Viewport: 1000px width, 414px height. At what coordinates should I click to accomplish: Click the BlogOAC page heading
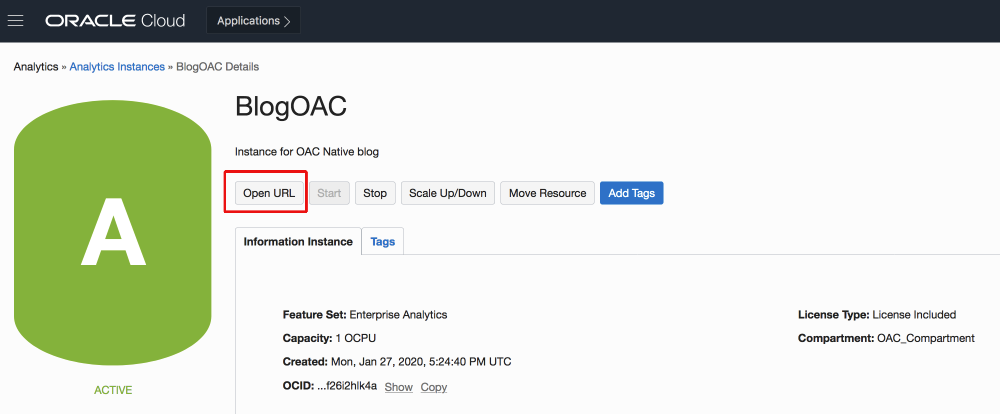click(x=290, y=108)
